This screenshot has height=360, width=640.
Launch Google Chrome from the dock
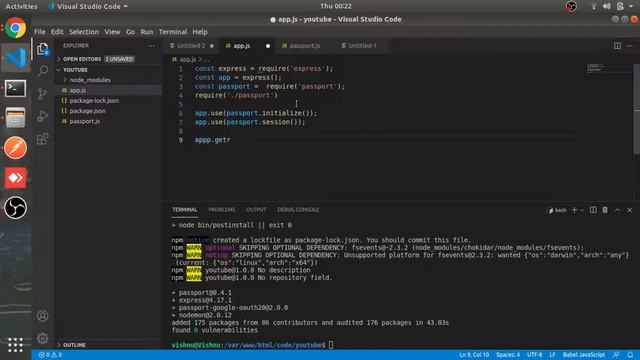click(x=16, y=28)
